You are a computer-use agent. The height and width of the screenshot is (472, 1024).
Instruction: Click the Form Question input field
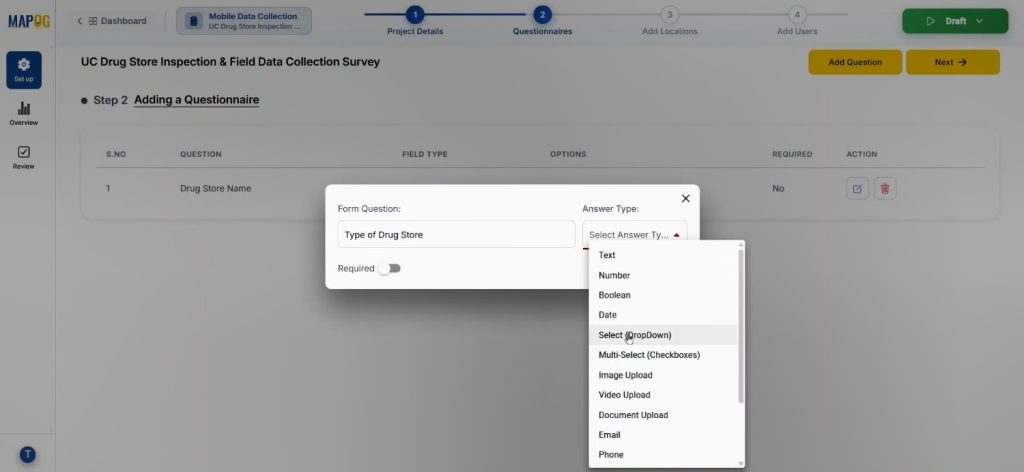(x=456, y=234)
